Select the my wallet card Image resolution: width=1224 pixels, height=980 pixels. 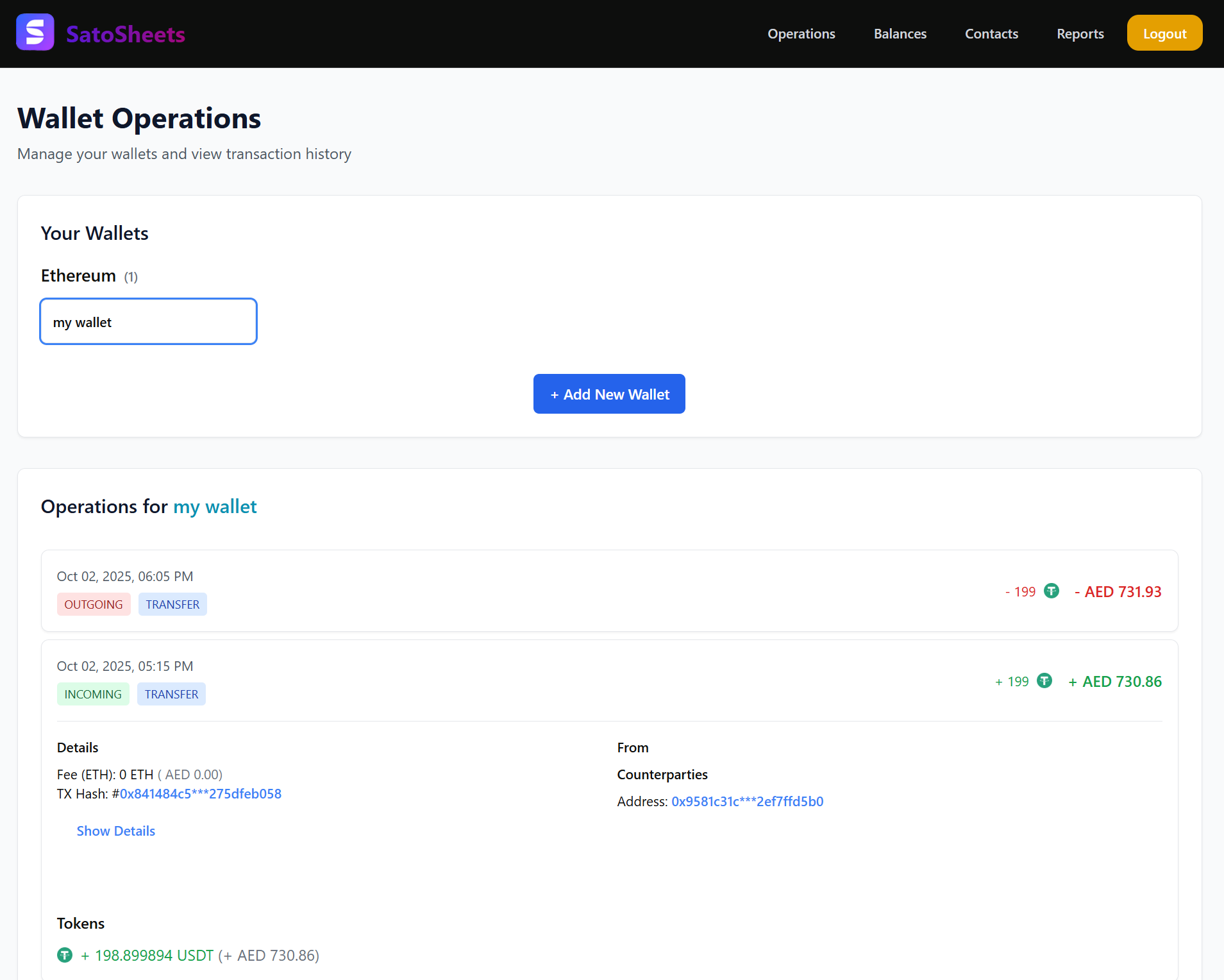pyautogui.click(x=148, y=321)
